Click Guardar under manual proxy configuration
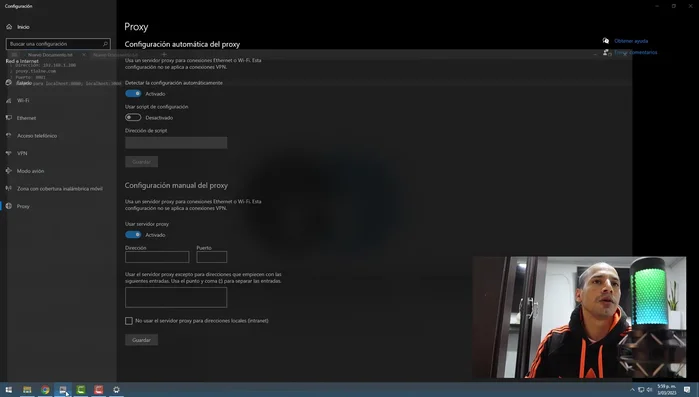The image size is (699, 397). pyautogui.click(x=141, y=340)
